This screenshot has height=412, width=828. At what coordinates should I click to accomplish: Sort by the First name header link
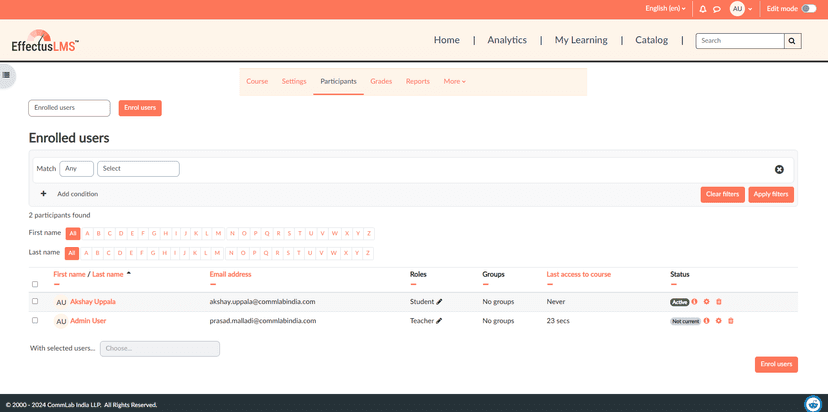tap(69, 275)
